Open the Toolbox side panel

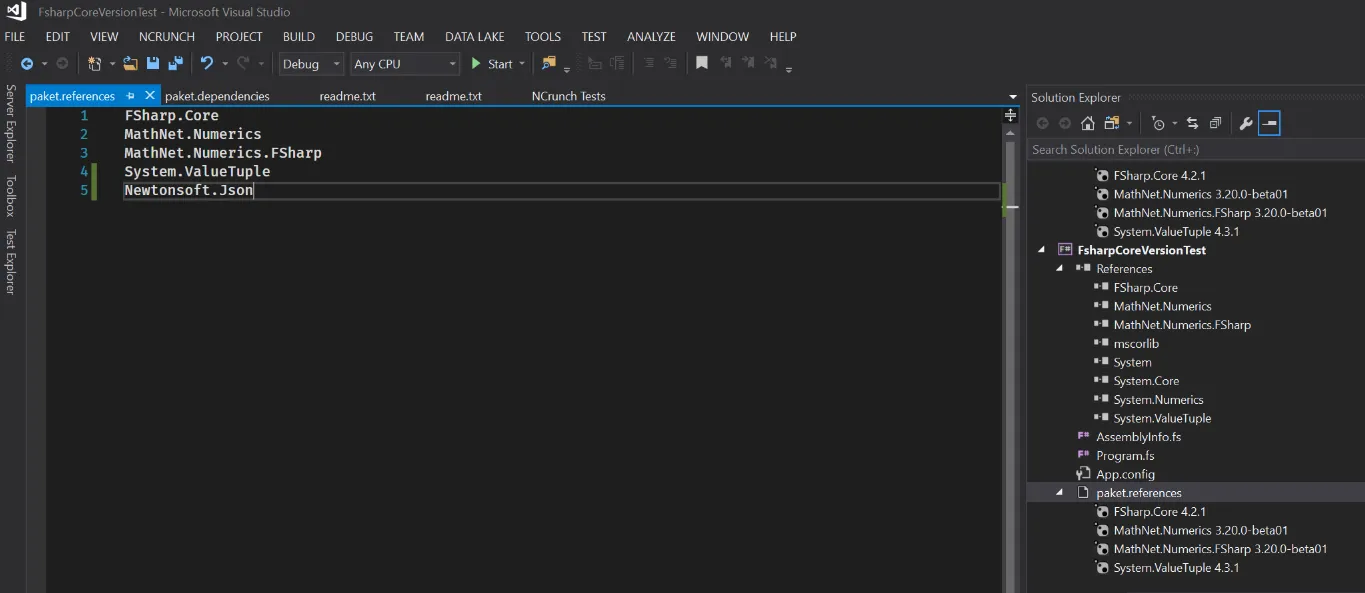pyautogui.click(x=11, y=196)
